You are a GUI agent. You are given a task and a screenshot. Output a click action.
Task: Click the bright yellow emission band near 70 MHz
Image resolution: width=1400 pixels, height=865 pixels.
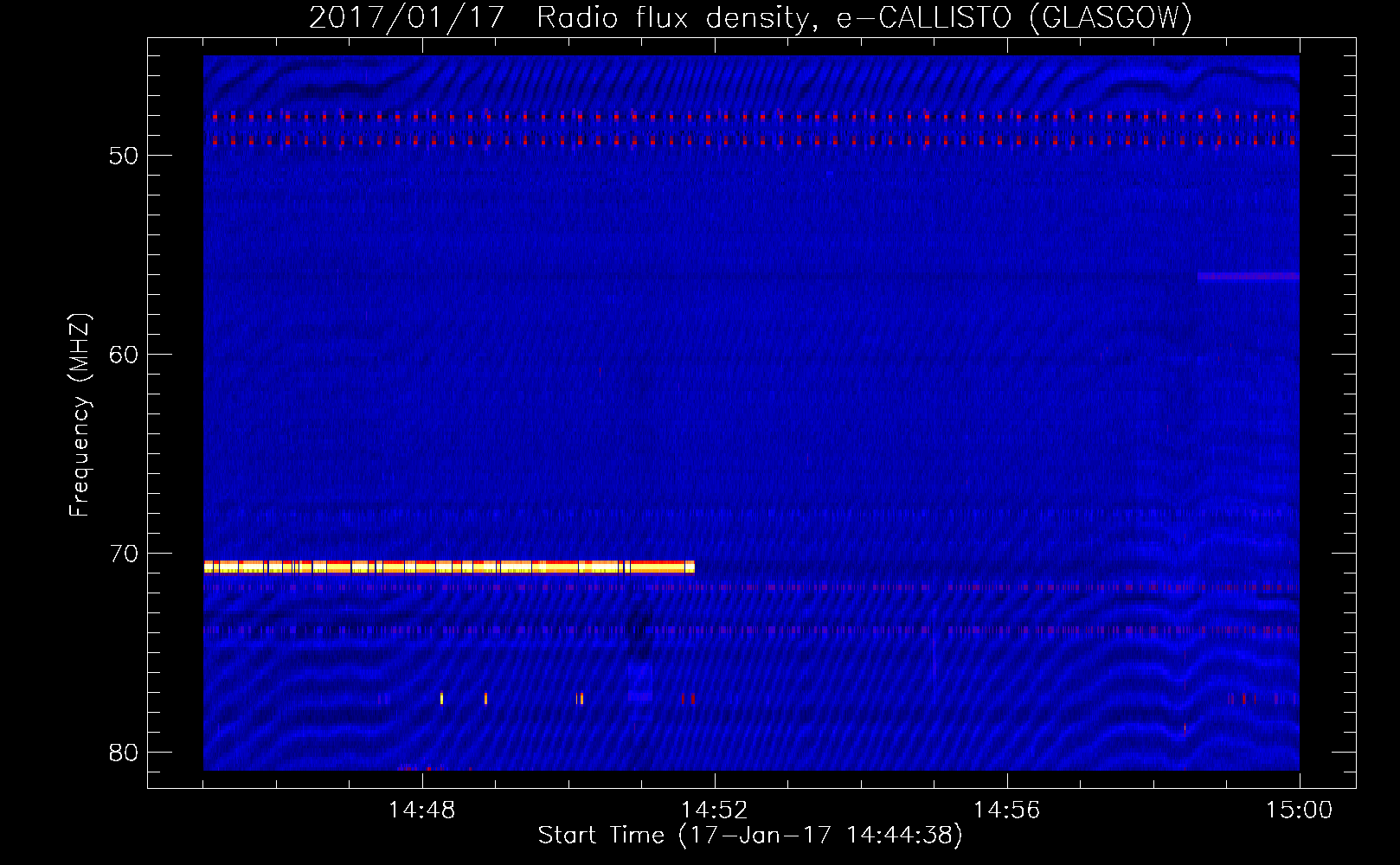pyautogui.click(x=449, y=567)
